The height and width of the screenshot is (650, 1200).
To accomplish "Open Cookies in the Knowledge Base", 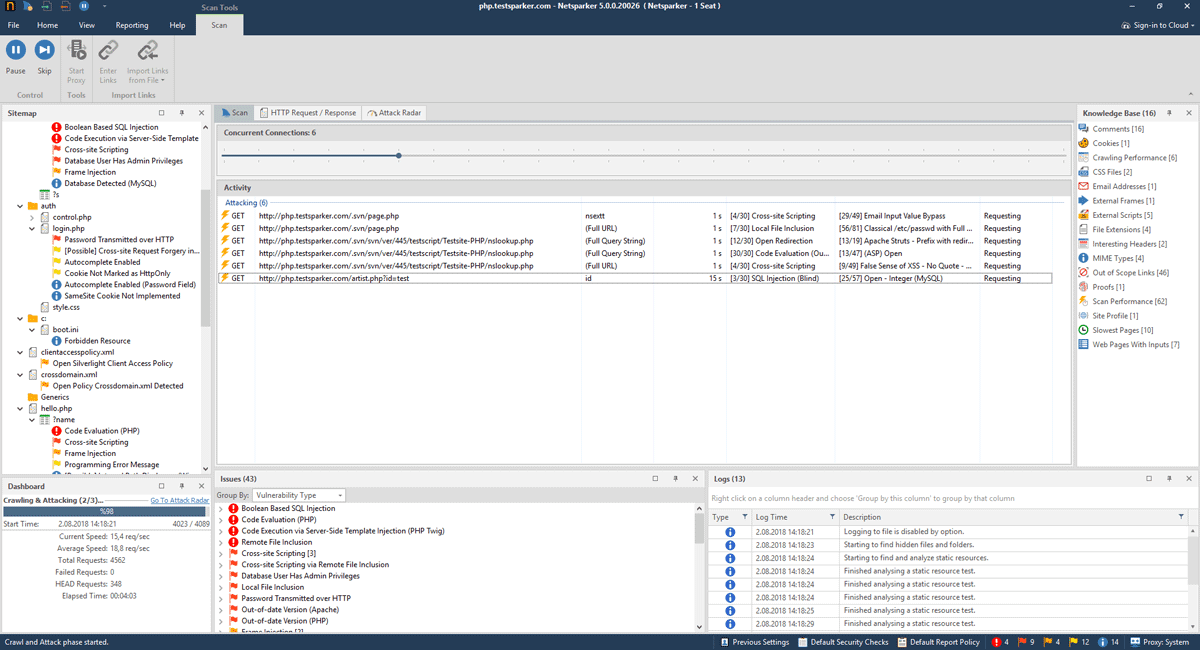I will (1105, 142).
